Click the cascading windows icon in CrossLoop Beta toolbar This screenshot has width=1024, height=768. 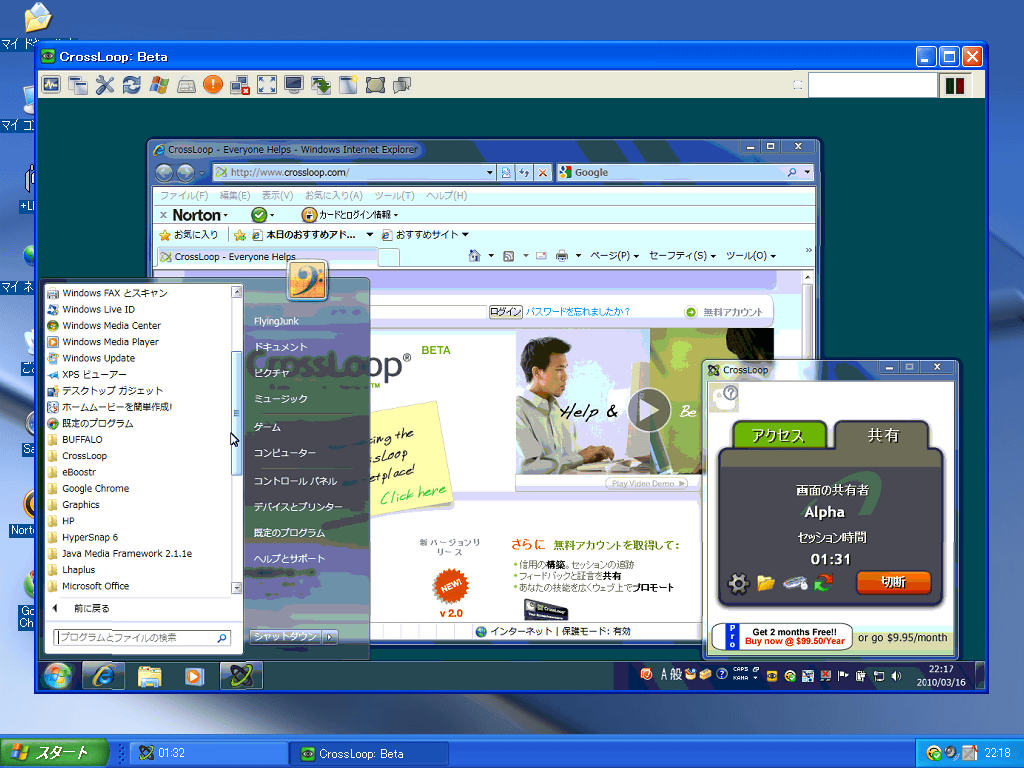tap(78, 85)
